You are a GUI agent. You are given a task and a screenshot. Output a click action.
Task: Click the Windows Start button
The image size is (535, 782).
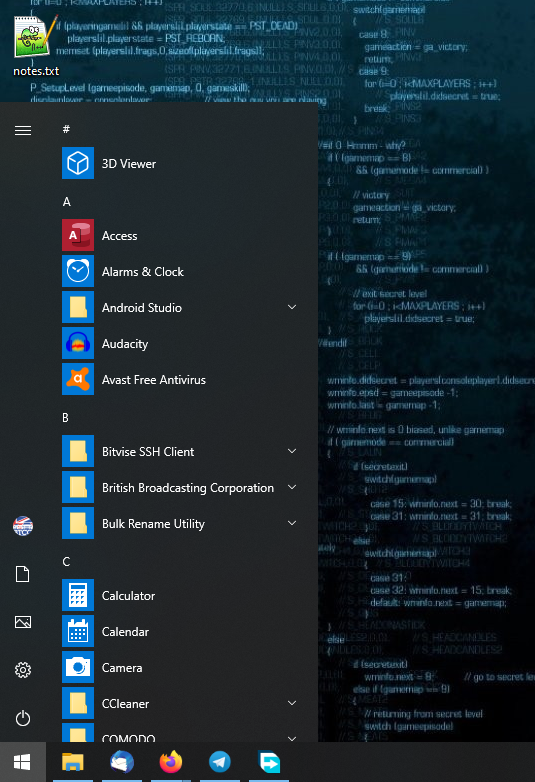[x=22, y=762]
